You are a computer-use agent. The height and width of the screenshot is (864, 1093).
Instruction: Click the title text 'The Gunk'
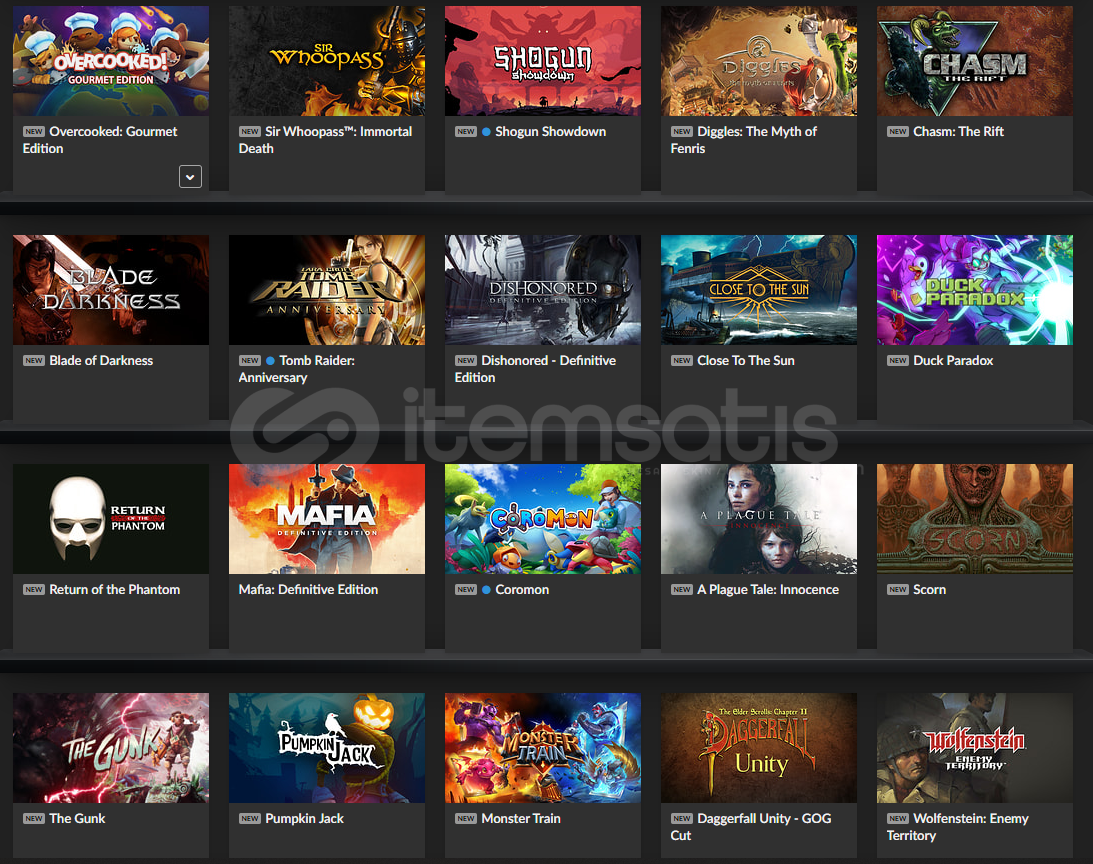77,819
